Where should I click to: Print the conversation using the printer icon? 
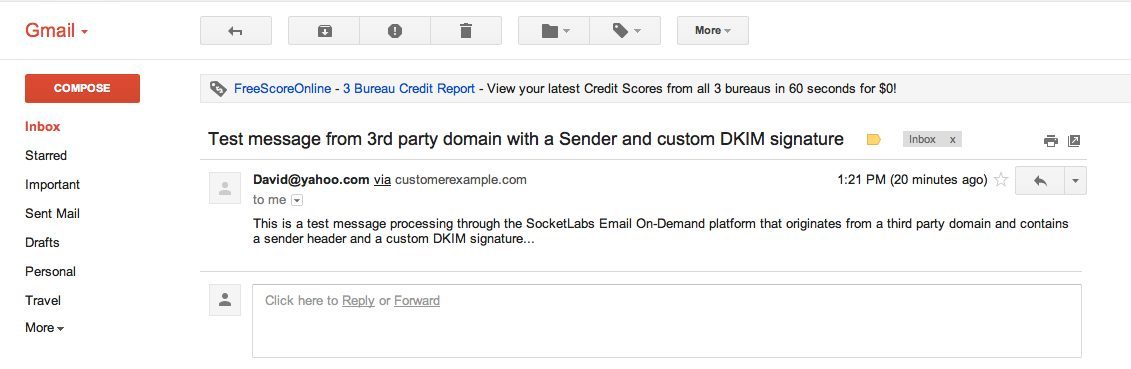(x=1050, y=141)
